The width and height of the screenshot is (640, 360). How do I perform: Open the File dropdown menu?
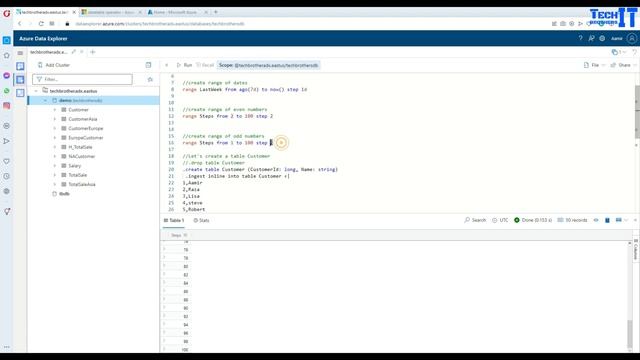tap(594, 65)
